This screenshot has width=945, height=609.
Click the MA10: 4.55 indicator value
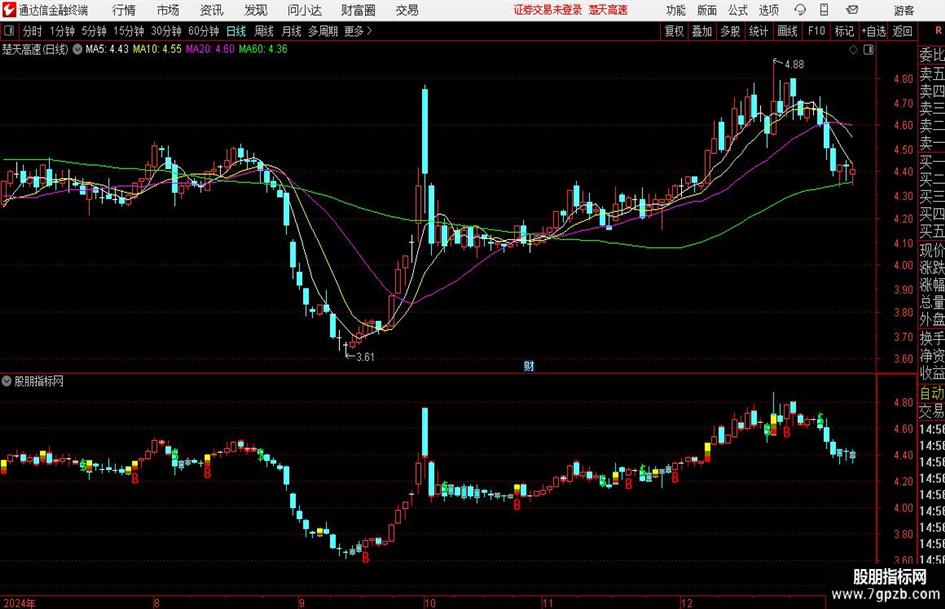point(157,49)
